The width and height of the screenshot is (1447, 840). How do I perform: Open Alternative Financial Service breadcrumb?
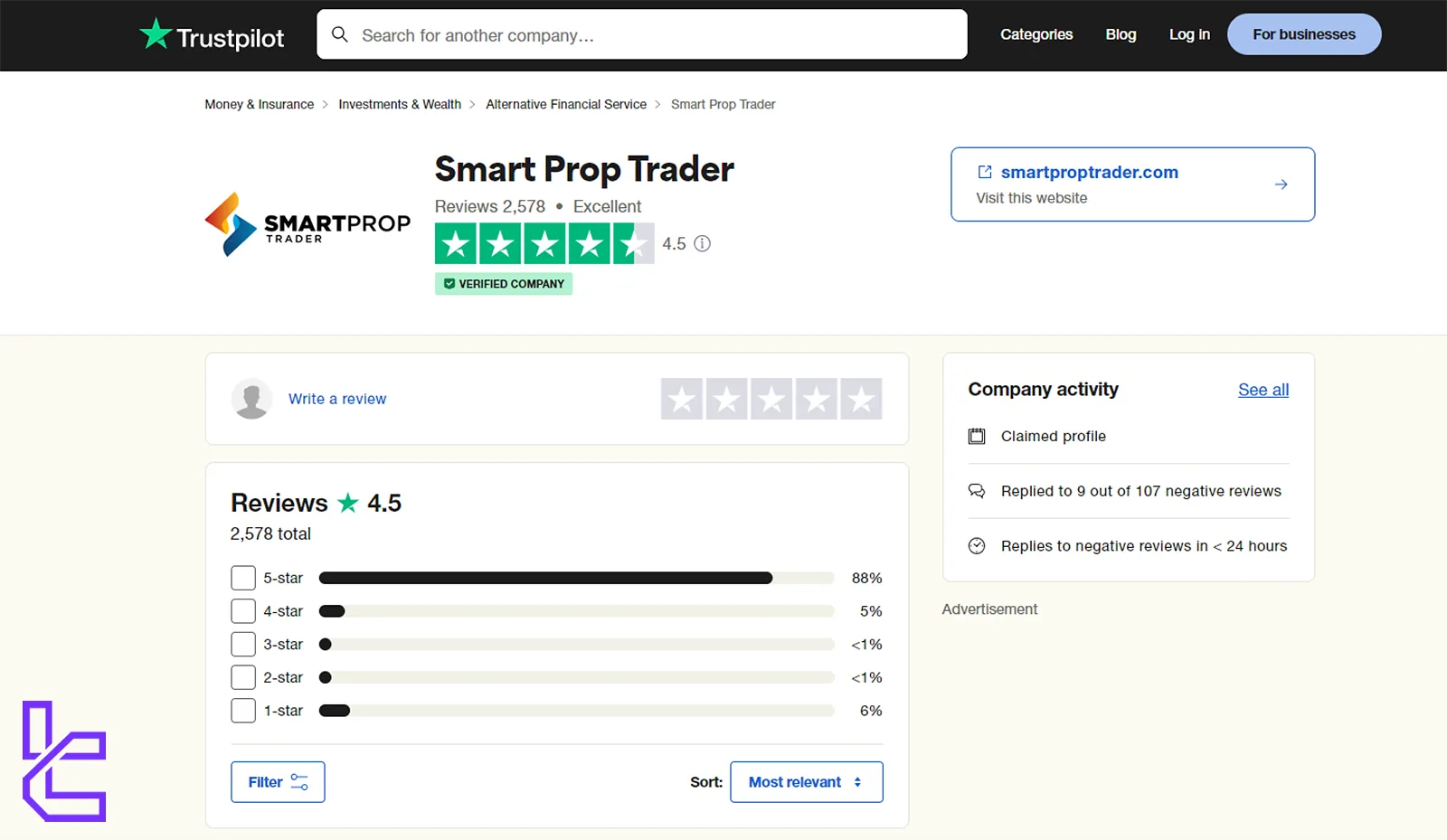566,104
